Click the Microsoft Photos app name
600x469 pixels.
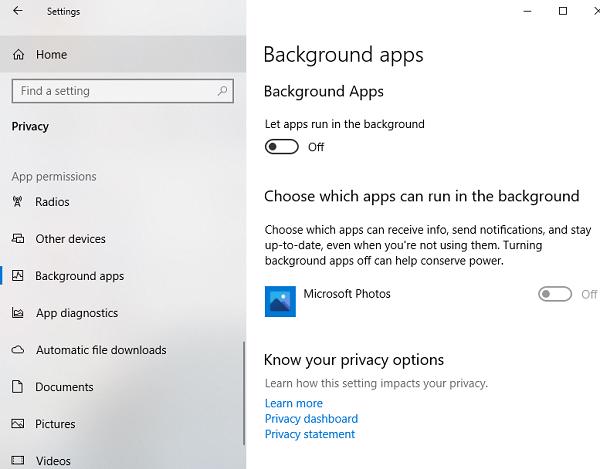pyautogui.click(x=347, y=294)
